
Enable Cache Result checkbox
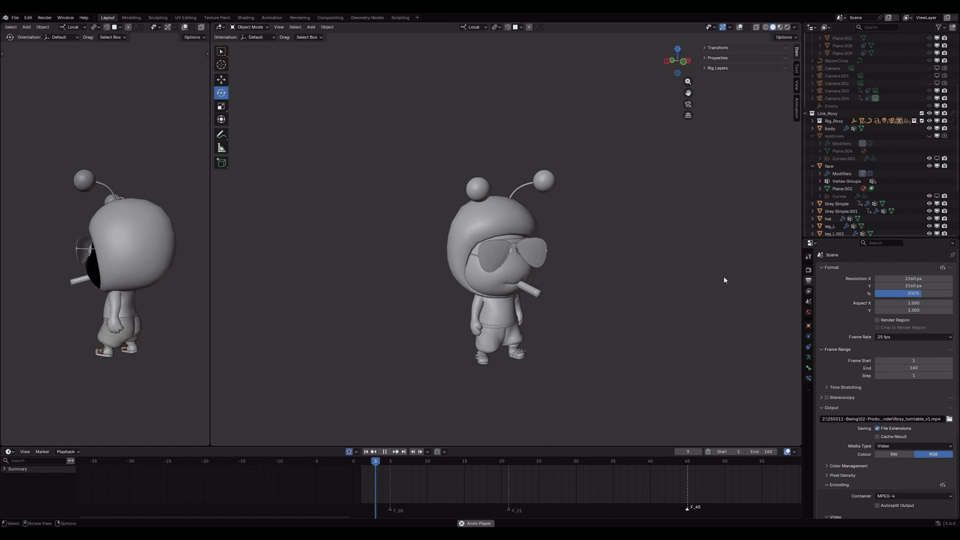pos(877,437)
